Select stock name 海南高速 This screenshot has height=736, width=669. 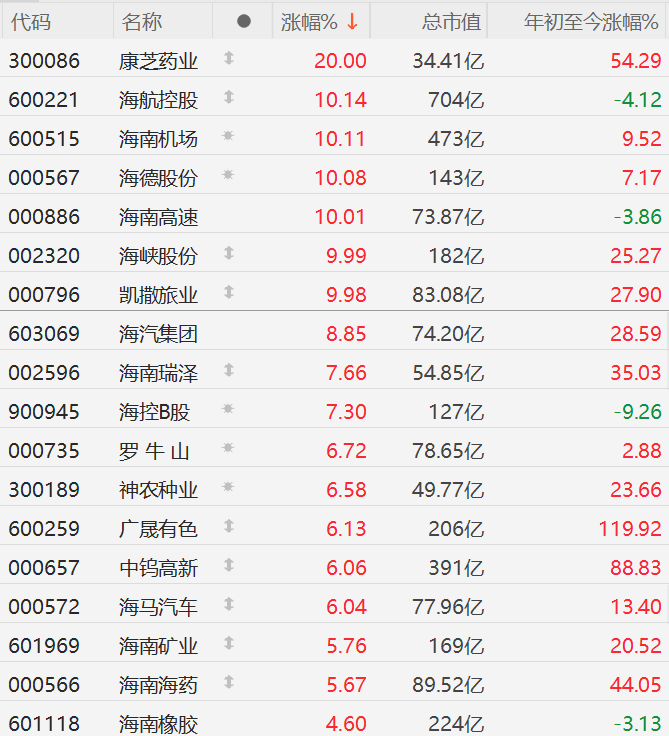tap(159, 217)
